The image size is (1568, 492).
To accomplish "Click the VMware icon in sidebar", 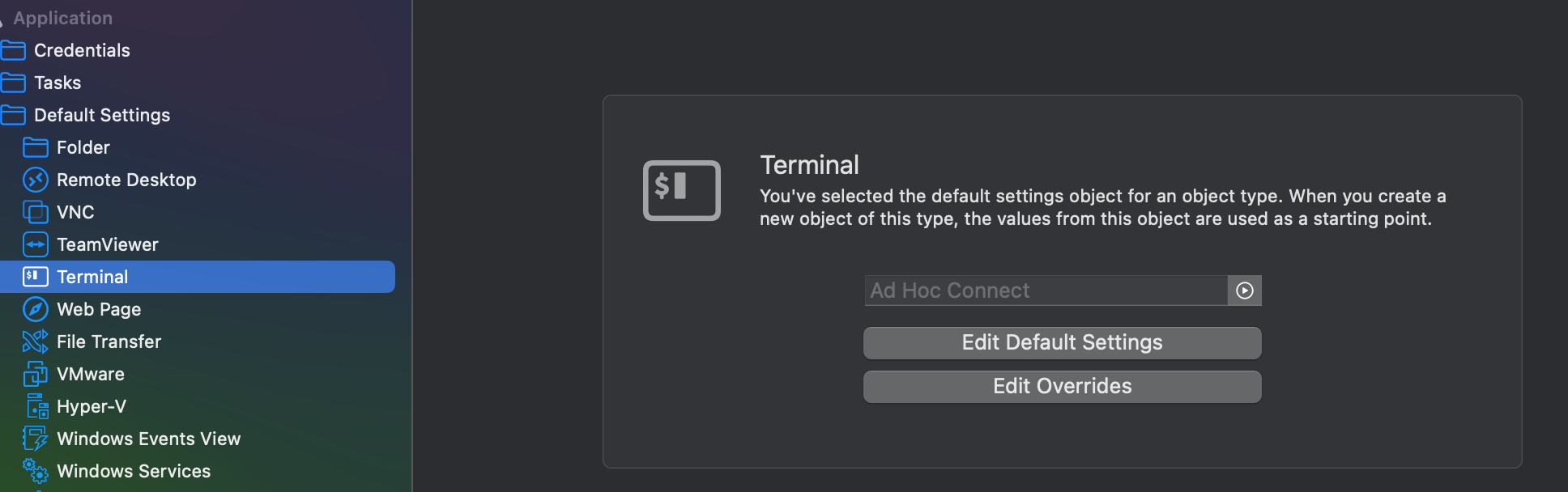I will (36, 374).
